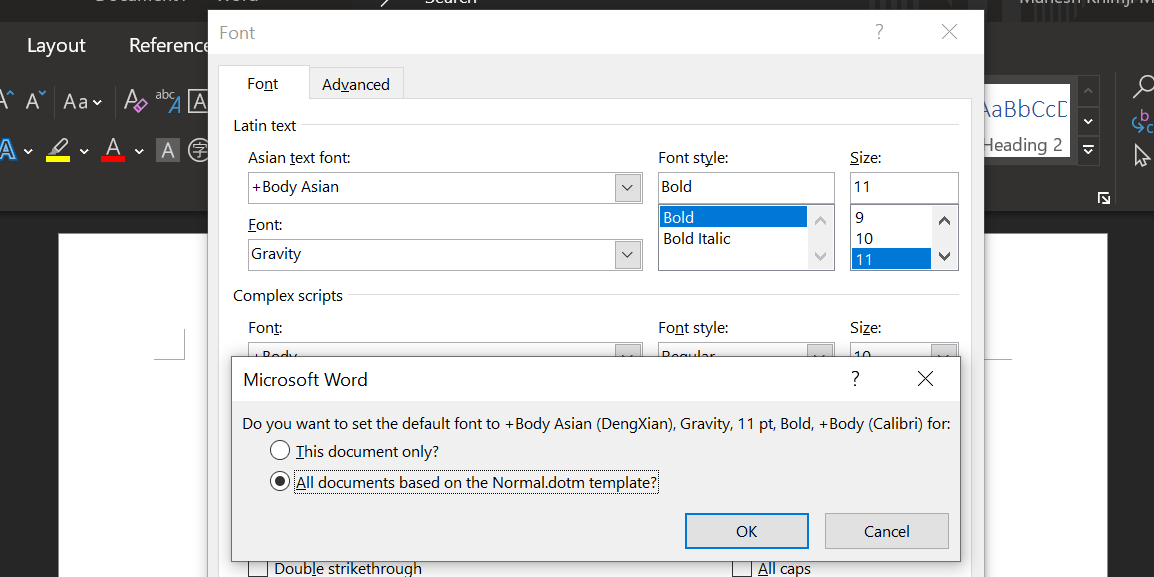
Task: Select 'All documents based on Normal.dotm' option
Action: pos(281,481)
